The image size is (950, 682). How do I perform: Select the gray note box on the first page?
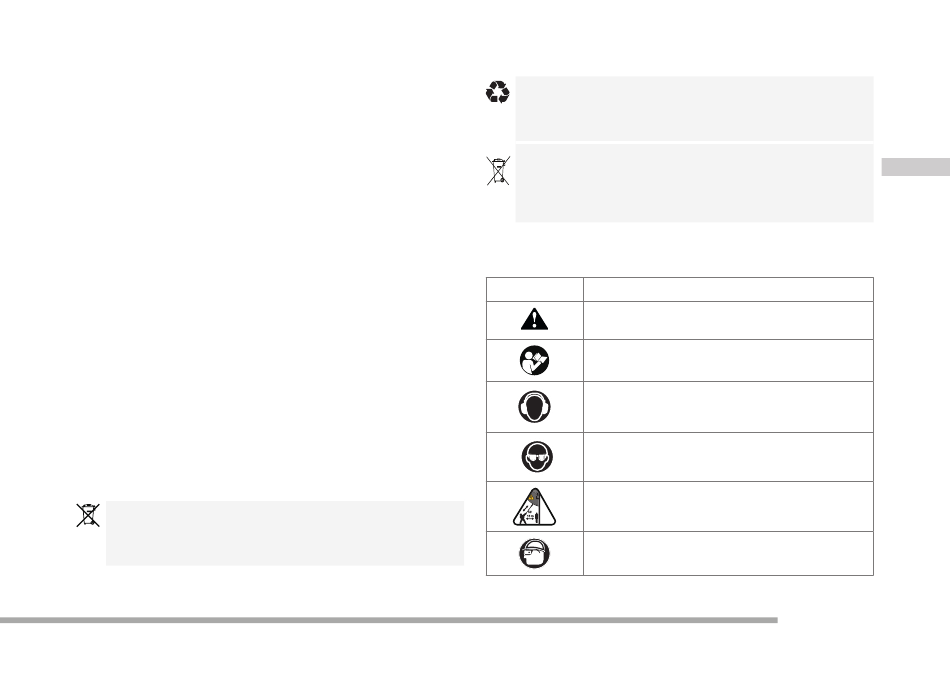[x=285, y=533]
